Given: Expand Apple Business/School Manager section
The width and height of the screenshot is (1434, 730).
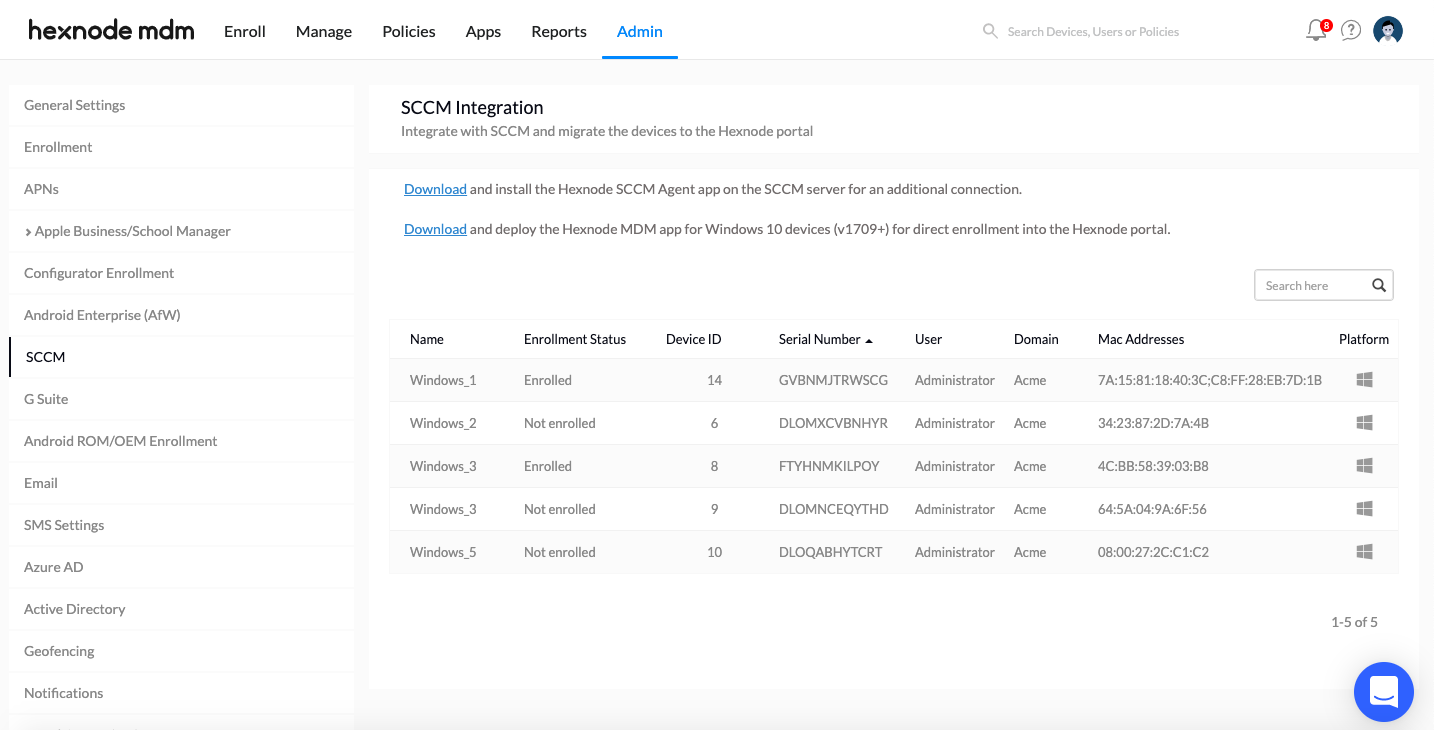Looking at the screenshot, I should [28, 231].
